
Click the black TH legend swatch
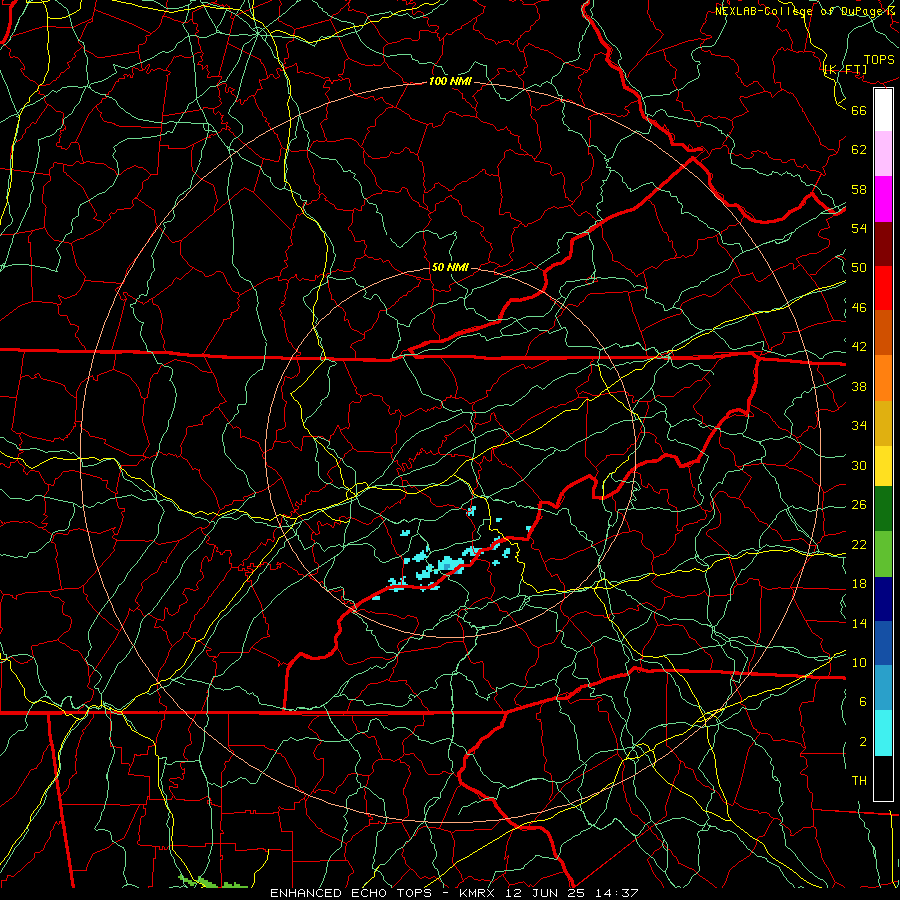pos(883,778)
